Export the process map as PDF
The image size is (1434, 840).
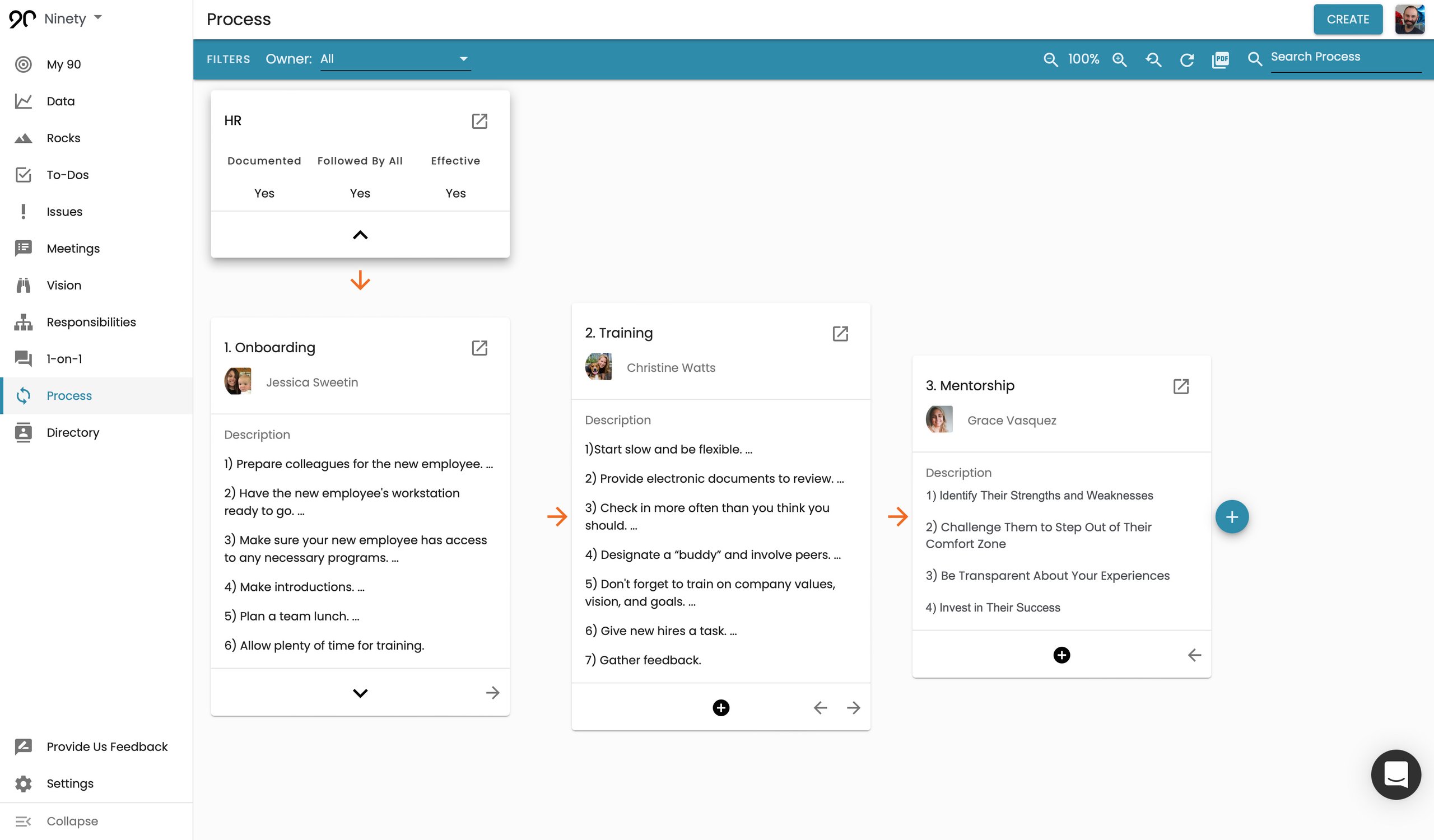pyautogui.click(x=1220, y=59)
